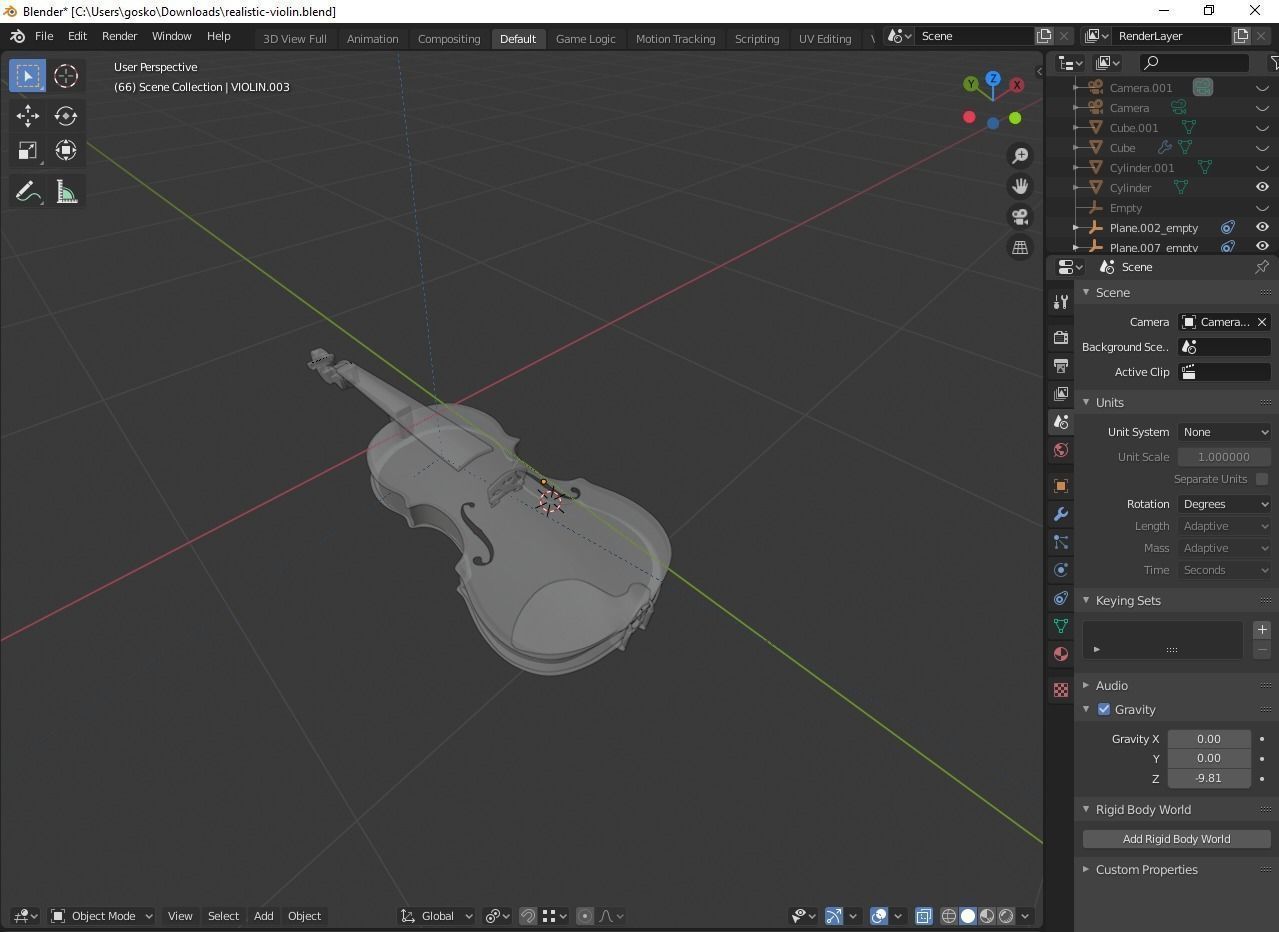Choose the Measure tool
Viewport: 1279px width, 932px height.
[x=66, y=192]
